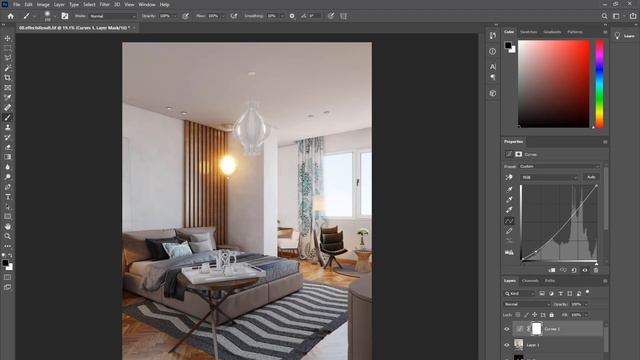Open the Info panel icon
Viewport: 640px width, 360px height.
493,51
